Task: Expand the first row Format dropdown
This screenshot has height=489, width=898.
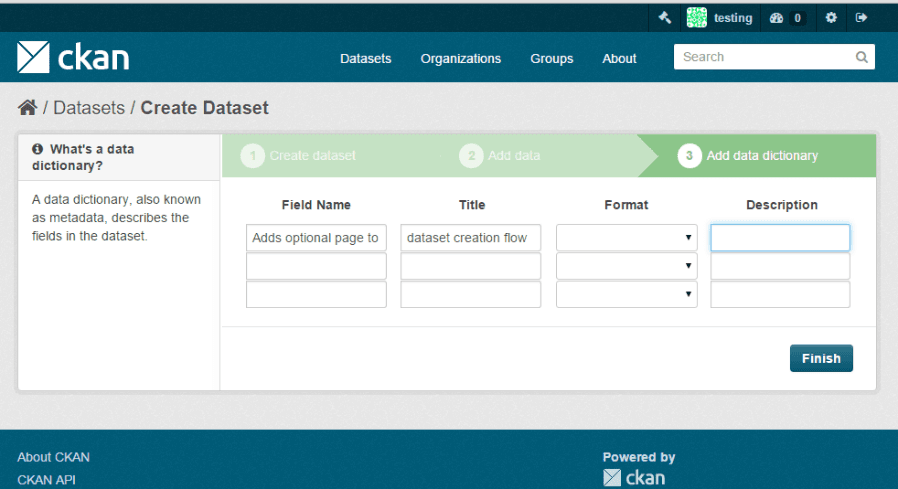Action: (x=626, y=238)
